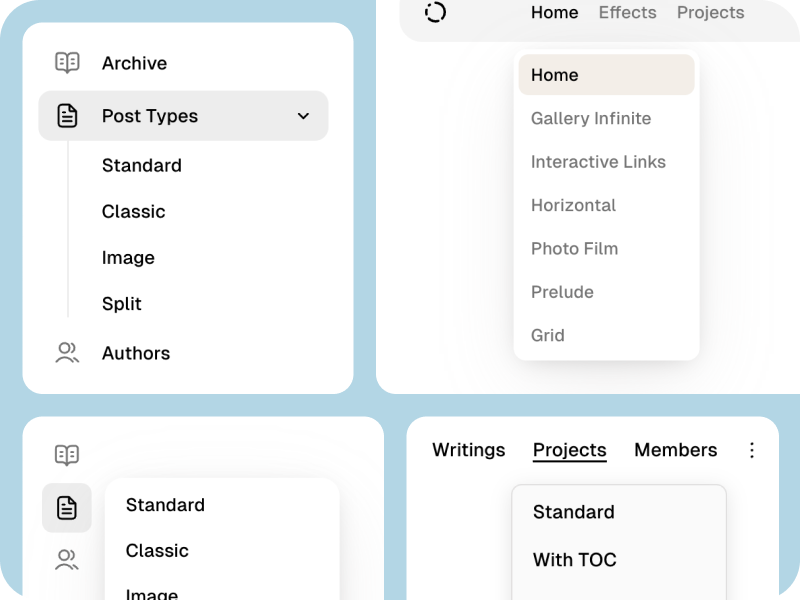Select Prelude from the dropdown
Image resolution: width=800 pixels, height=600 pixels.
562,292
